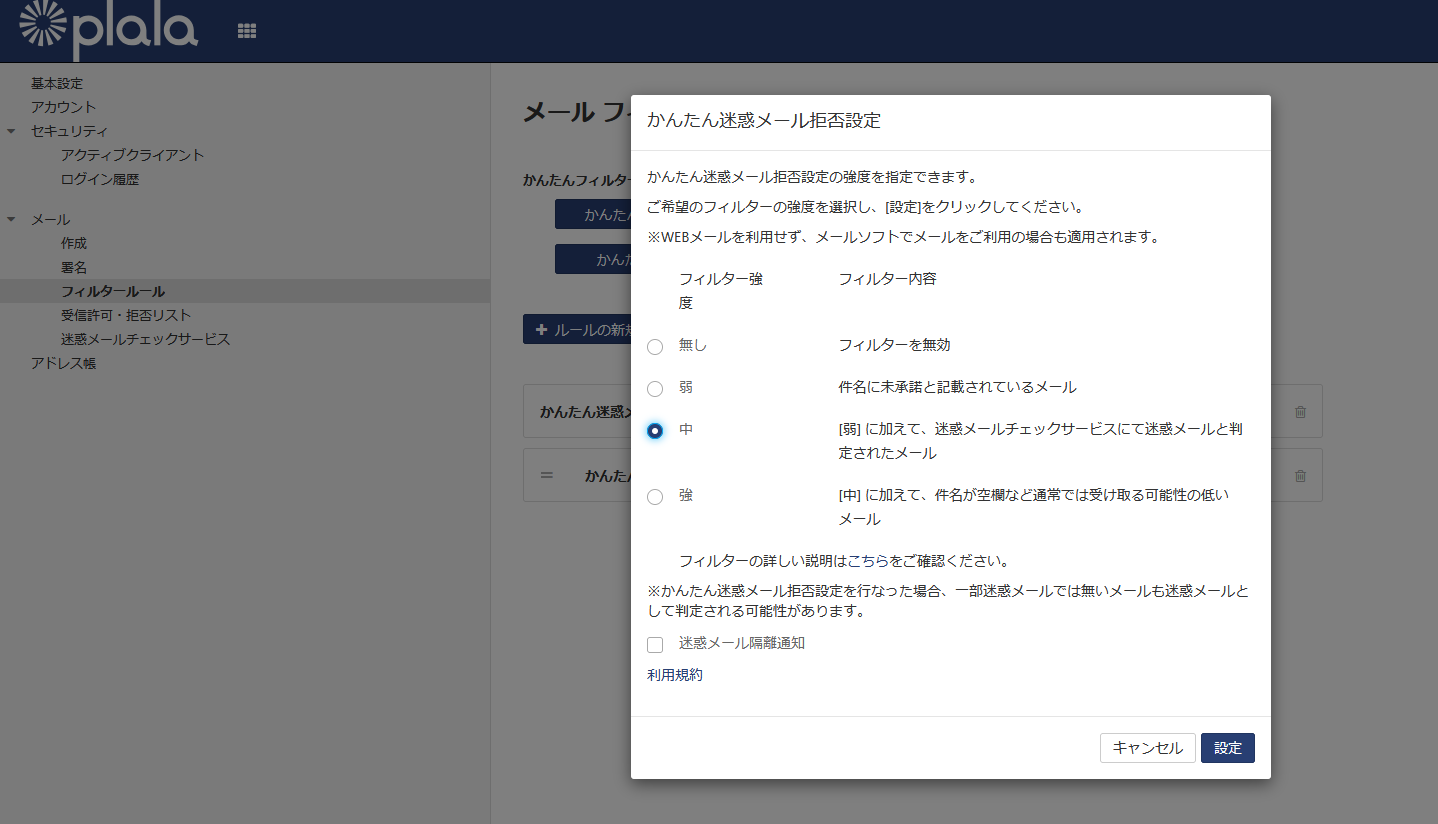Open the 利用規約 link
This screenshot has width=1438, height=824.
coord(675,674)
